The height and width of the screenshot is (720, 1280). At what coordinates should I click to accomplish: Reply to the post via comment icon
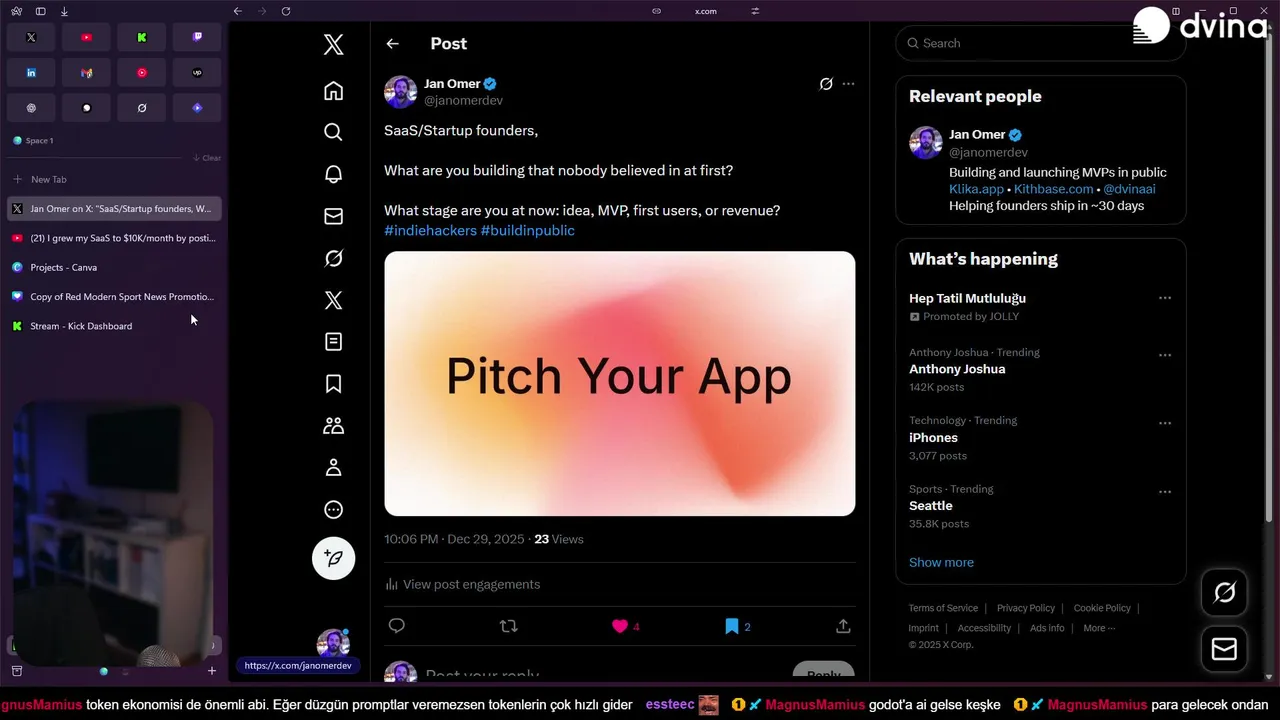(x=397, y=626)
